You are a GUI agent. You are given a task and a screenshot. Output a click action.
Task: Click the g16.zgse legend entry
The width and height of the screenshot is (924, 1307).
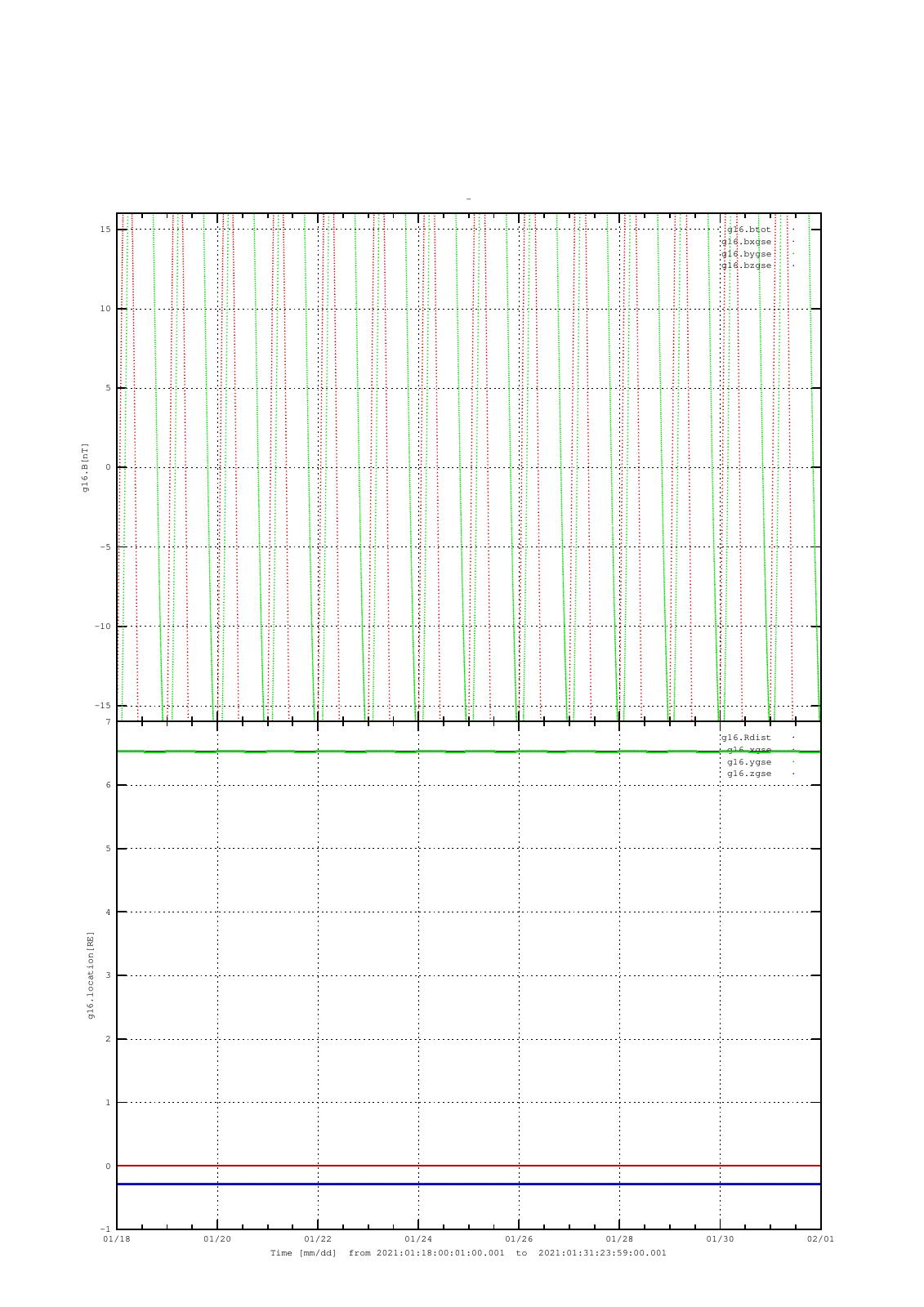[x=749, y=774]
